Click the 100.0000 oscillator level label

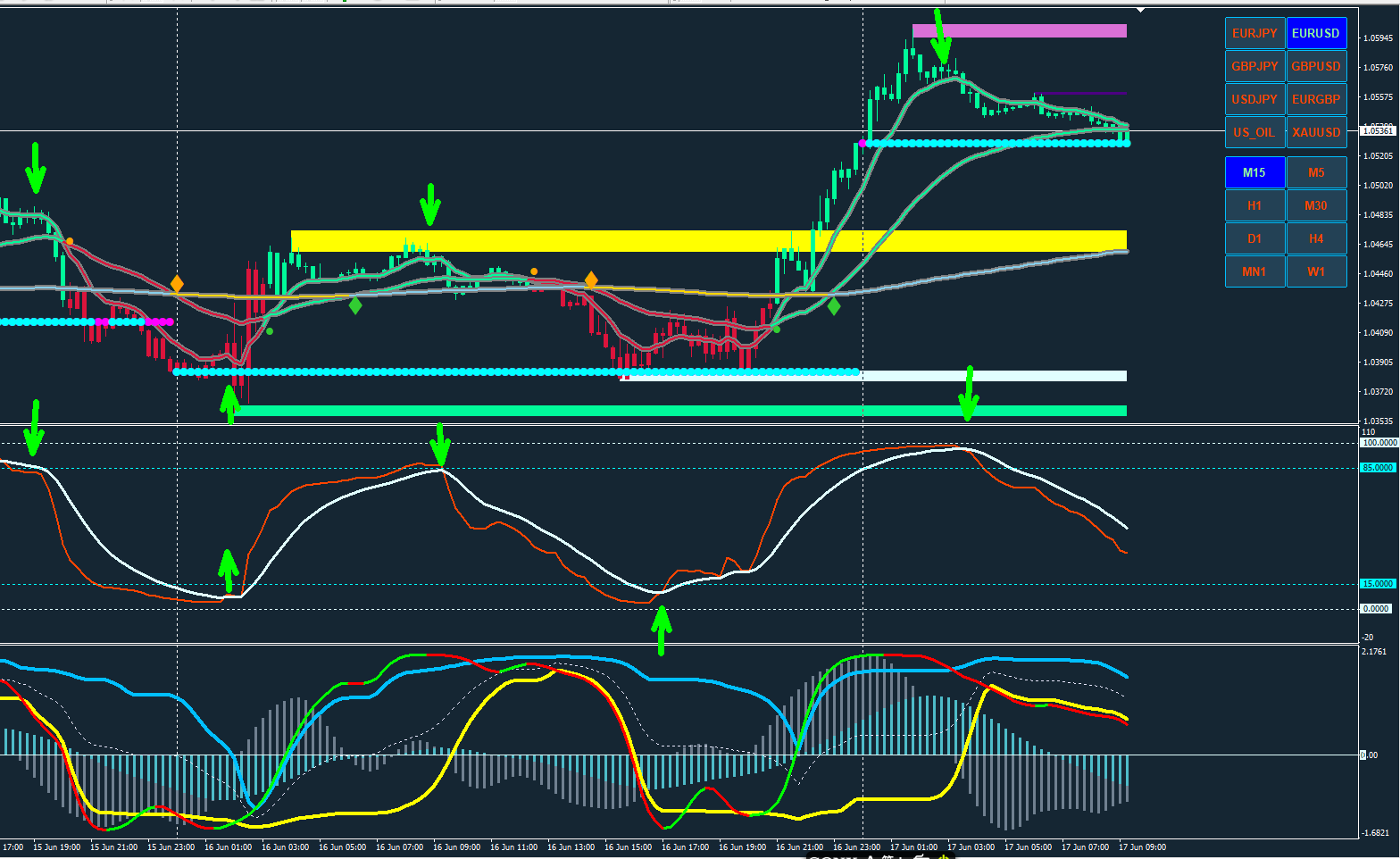click(1379, 443)
